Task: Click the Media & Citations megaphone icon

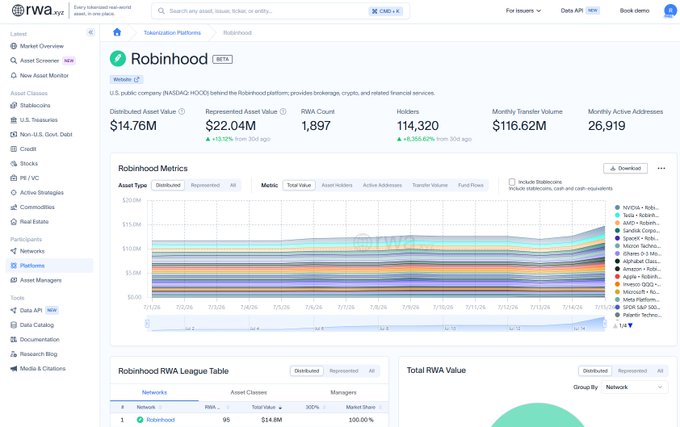Action: pyautogui.click(x=13, y=368)
